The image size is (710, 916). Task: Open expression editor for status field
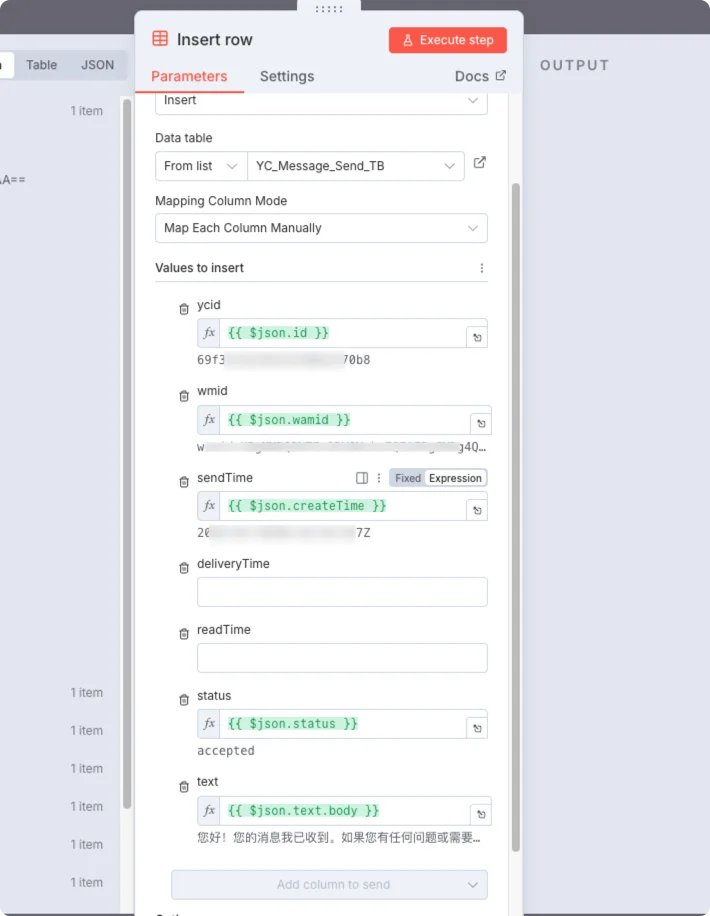pyautogui.click(x=477, y=728)
